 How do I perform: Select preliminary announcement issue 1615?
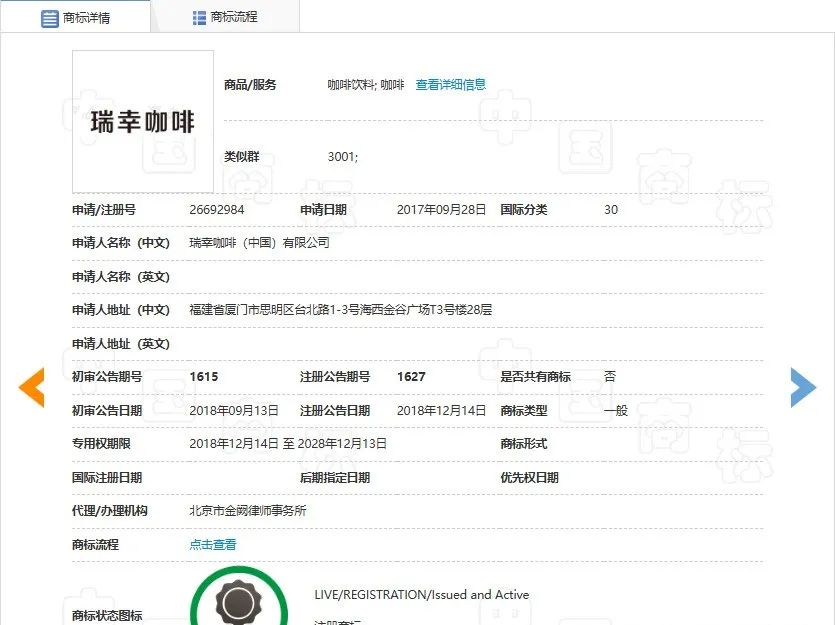[x=204, y=377]
